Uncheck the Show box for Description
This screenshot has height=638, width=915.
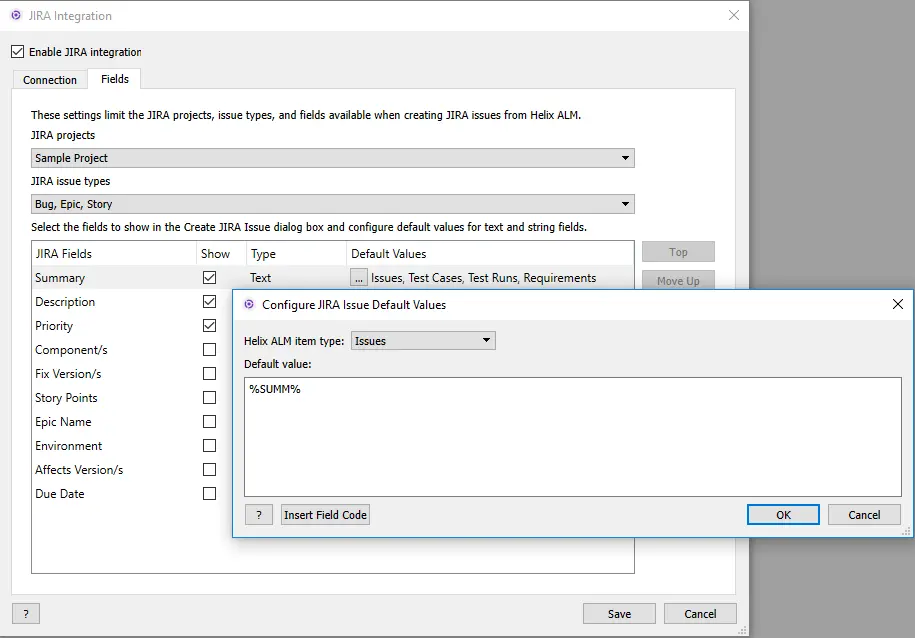pos(209,301)
